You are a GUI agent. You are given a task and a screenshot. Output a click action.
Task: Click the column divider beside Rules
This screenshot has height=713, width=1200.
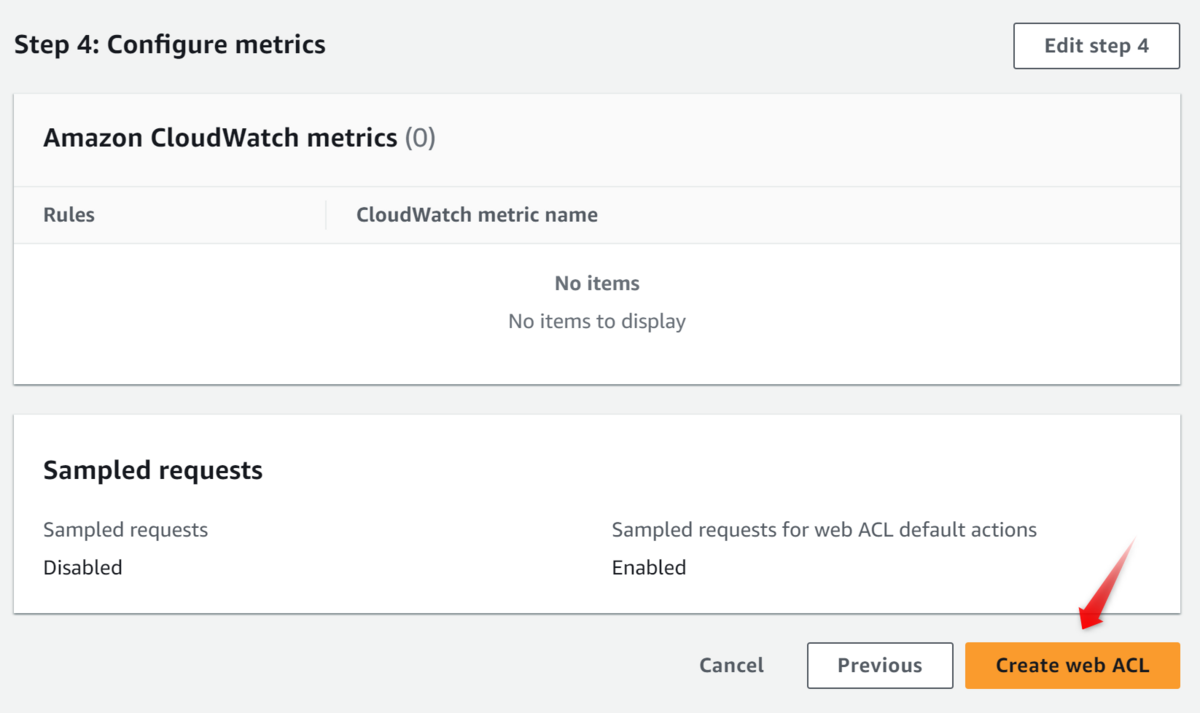click(326, 215)
